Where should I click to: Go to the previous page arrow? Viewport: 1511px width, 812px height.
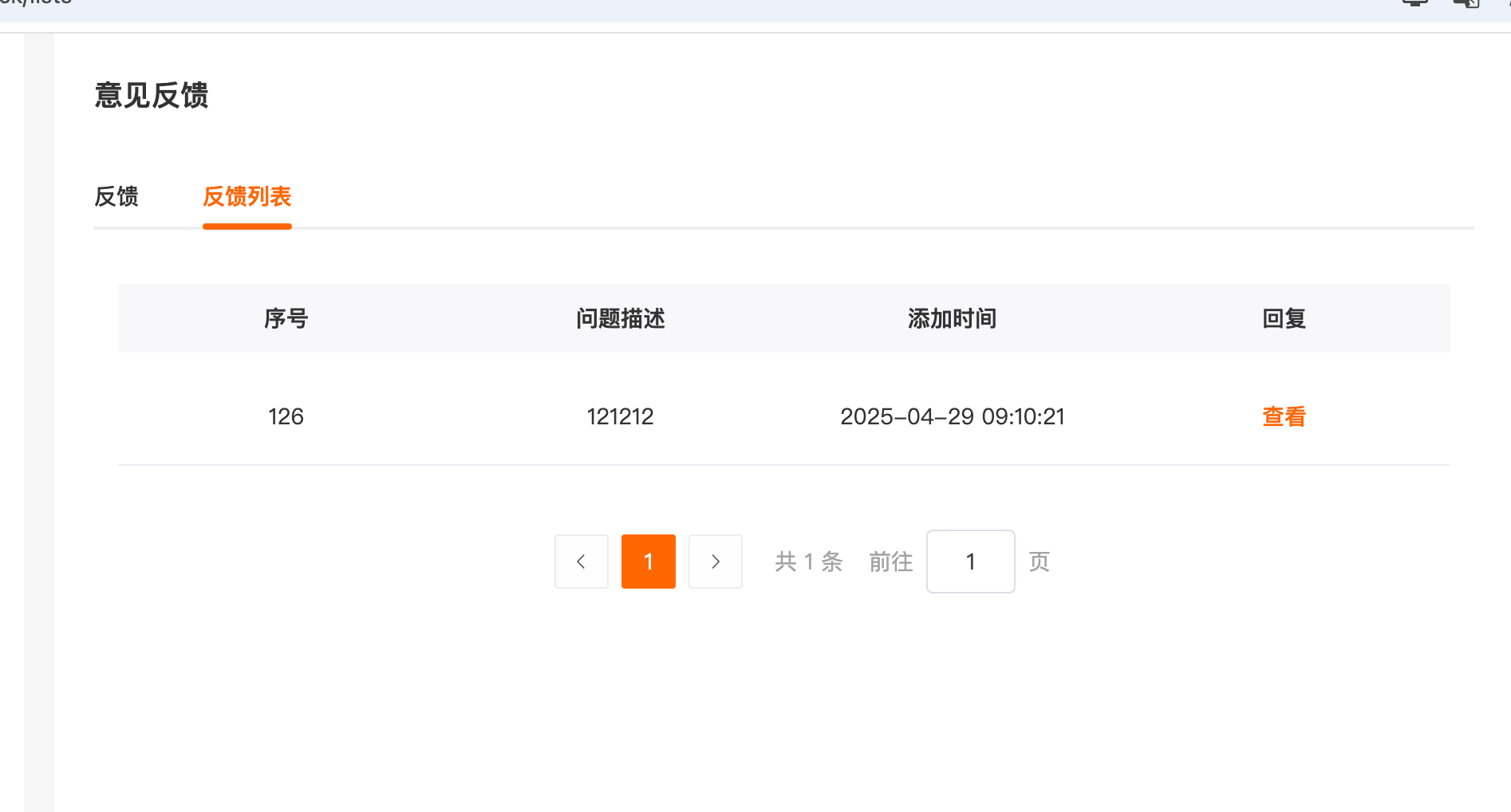tap(582, 562)
